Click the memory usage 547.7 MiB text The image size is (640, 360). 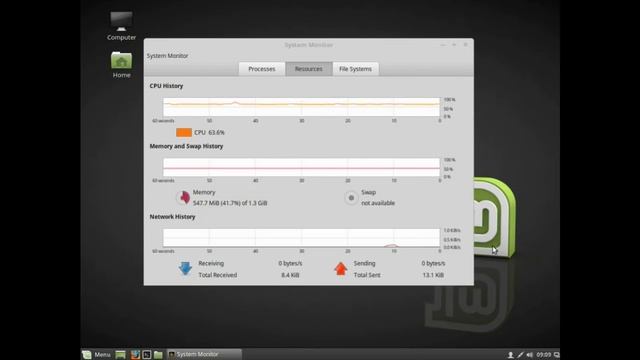(x=230, y=203)
